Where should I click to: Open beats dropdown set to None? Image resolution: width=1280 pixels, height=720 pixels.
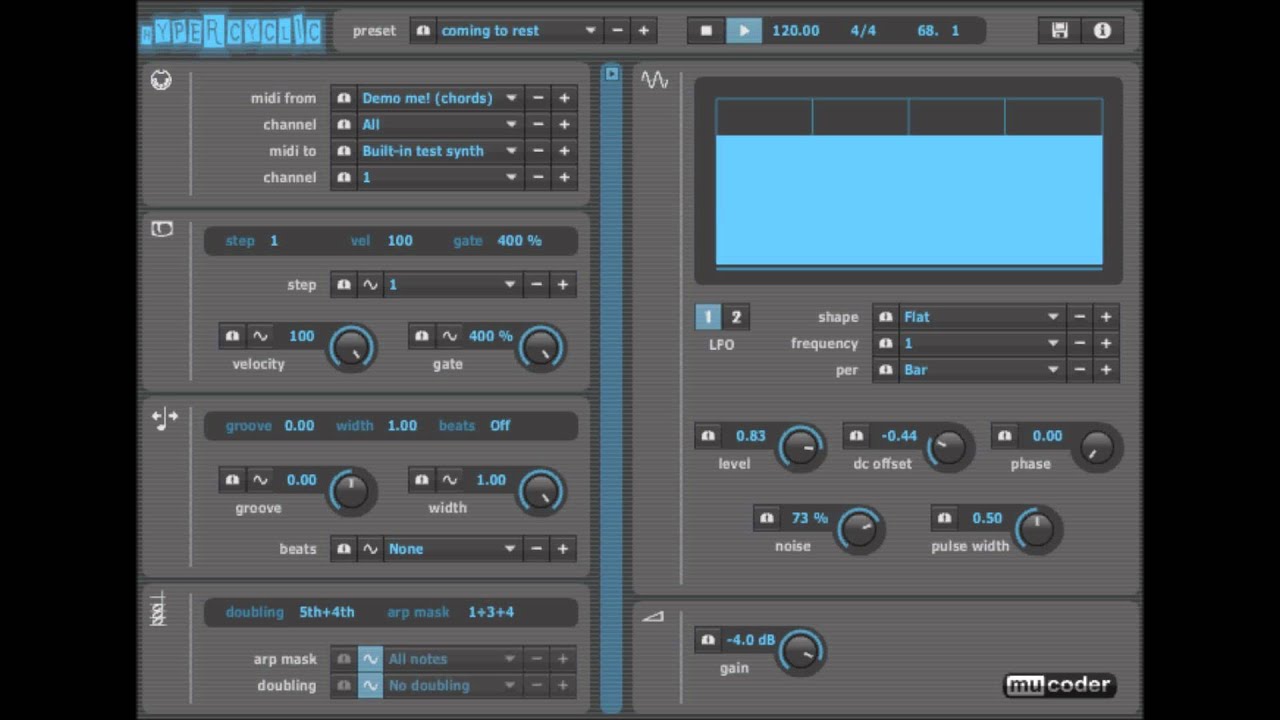[x=452, y=549]
